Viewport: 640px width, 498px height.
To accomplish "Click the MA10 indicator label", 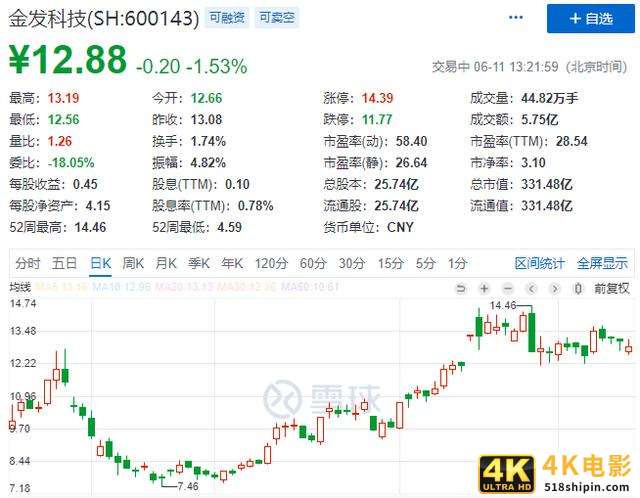I will click(122, 287).
